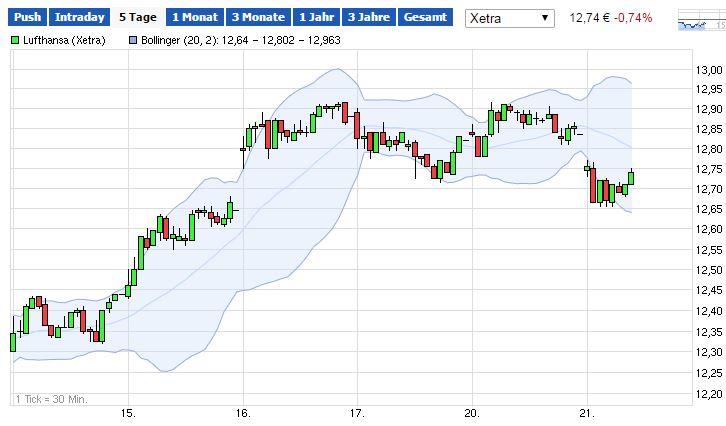
Task: Click the 21. date marker on axis
Action: pos(588,412)
